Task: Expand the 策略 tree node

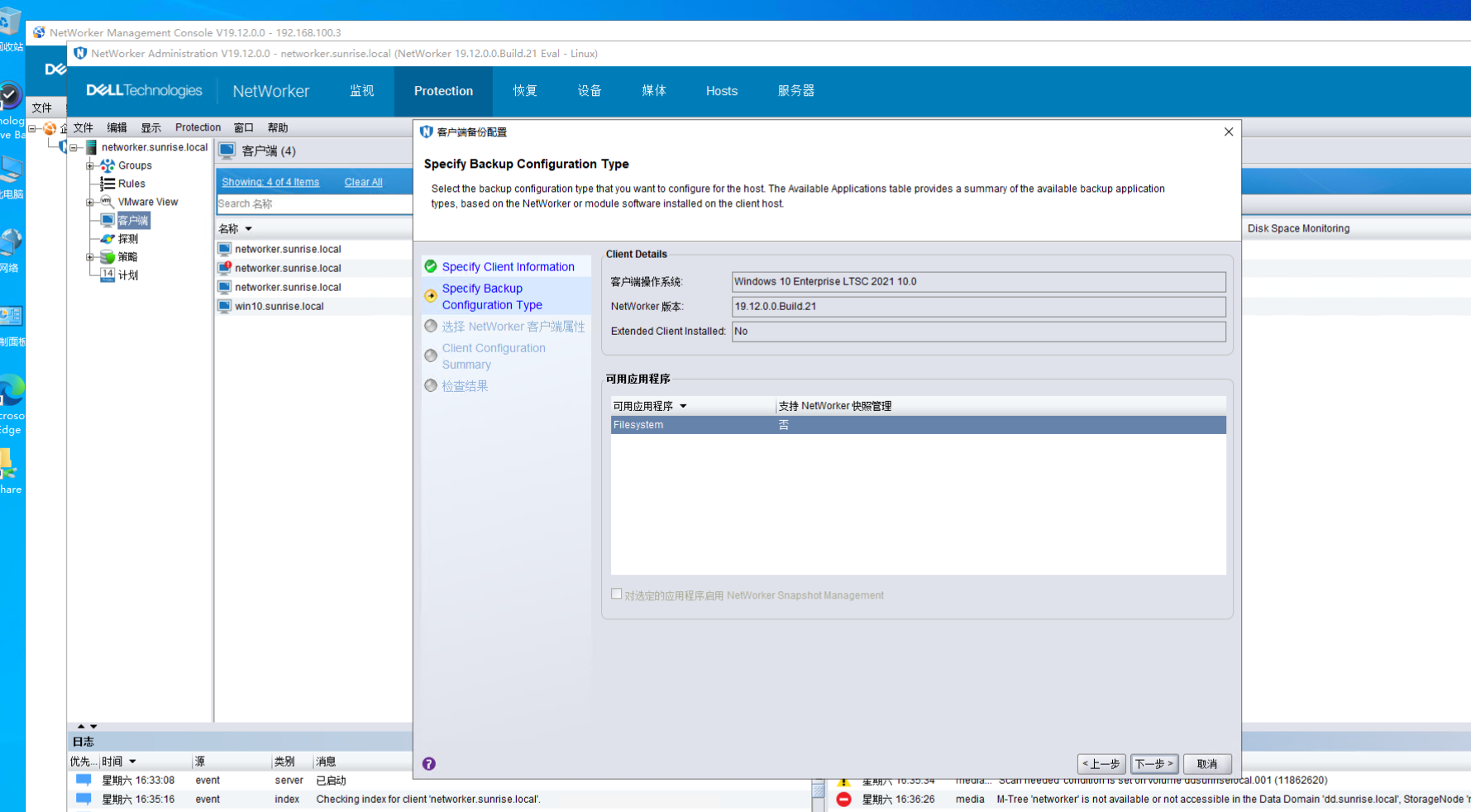Action: 89,256
